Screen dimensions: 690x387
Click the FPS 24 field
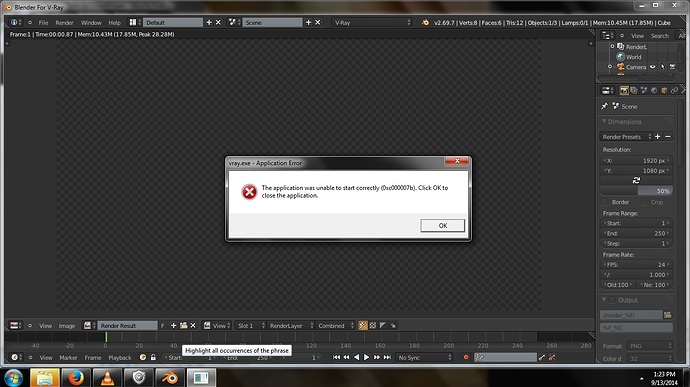(x=636, y=265)
